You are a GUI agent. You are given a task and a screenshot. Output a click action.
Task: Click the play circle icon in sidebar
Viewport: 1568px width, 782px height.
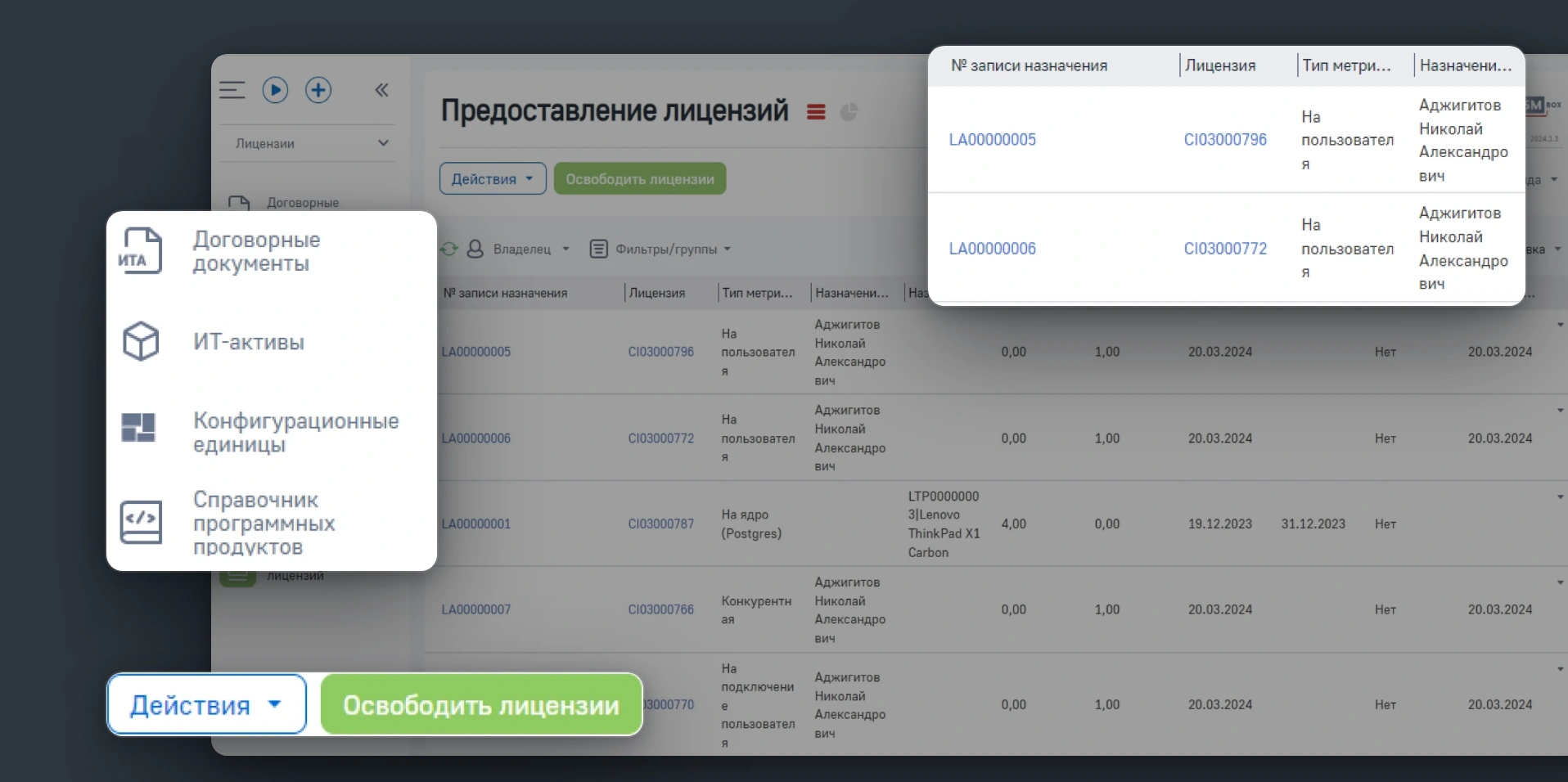click(x=275, y=90)
